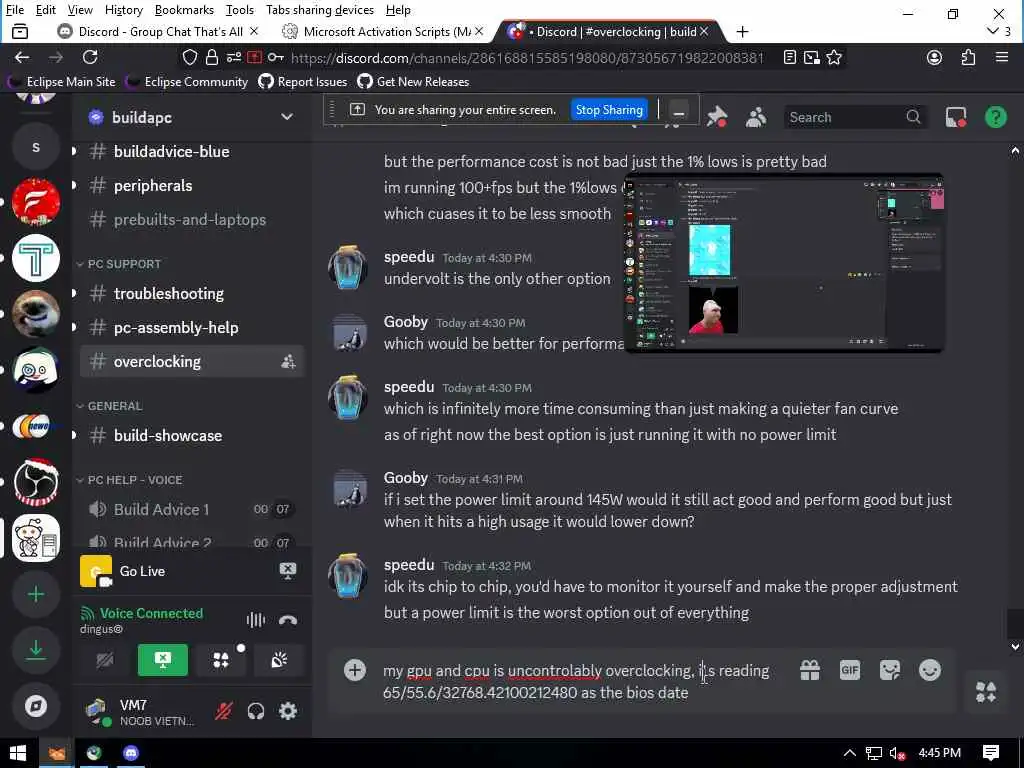
Task: Open the Discord help icon
Action: [995, 118]
